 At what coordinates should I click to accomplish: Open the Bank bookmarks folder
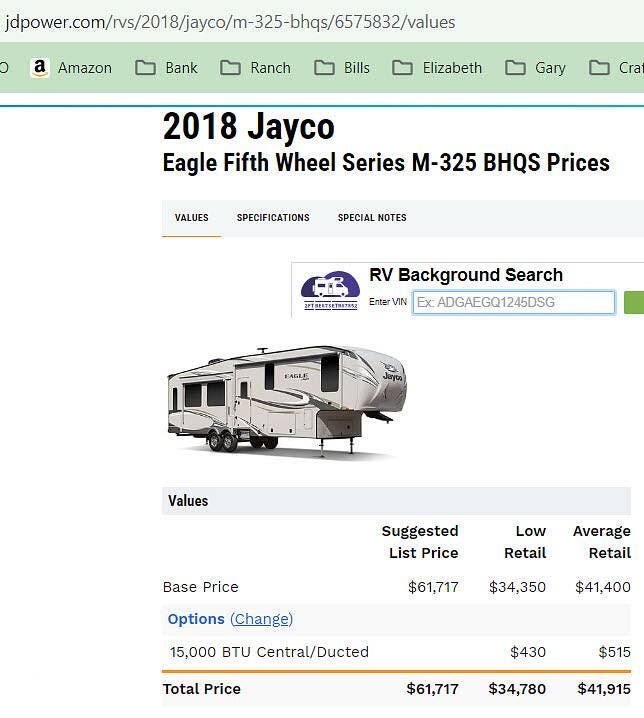tap(167, 68)
